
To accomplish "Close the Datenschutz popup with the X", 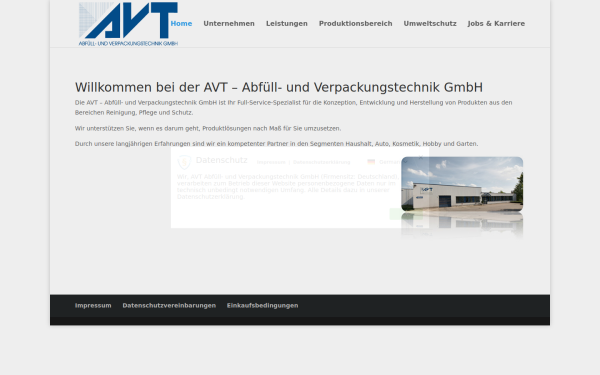I will (x=420, y=157).
